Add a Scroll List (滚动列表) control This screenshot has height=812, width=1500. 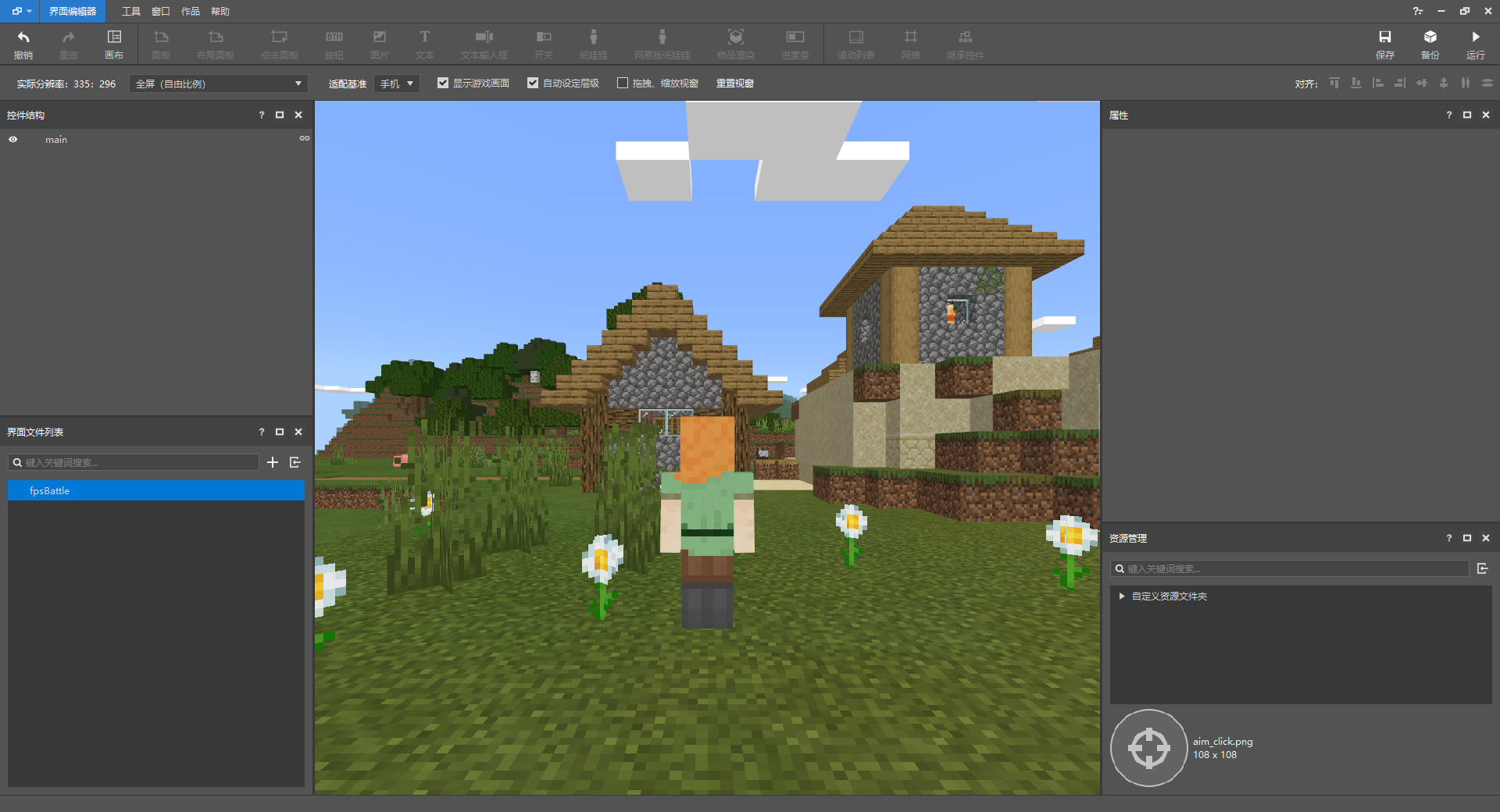(x=856, y=45)
